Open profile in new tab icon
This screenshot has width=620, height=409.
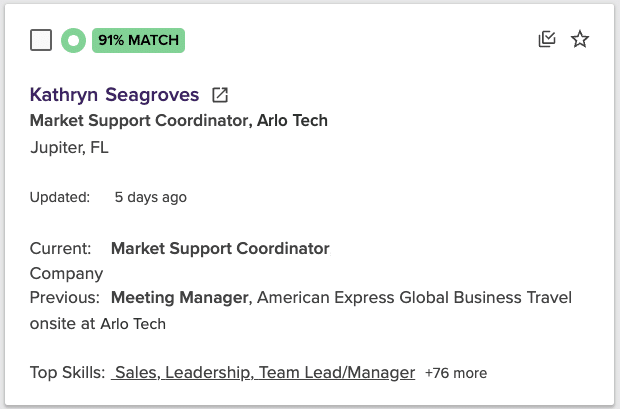point(220,95)
